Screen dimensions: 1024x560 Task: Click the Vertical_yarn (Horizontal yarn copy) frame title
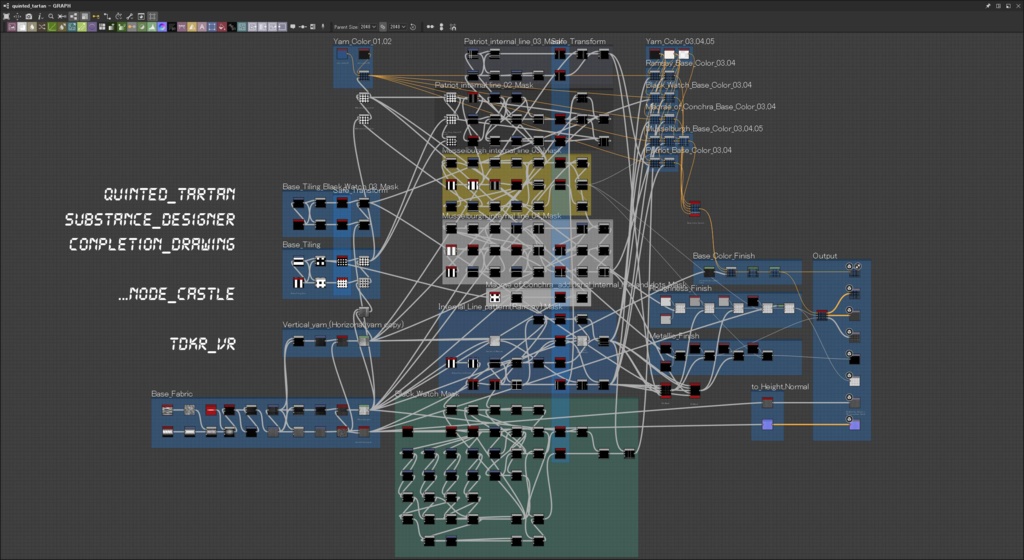click(343, 324)
